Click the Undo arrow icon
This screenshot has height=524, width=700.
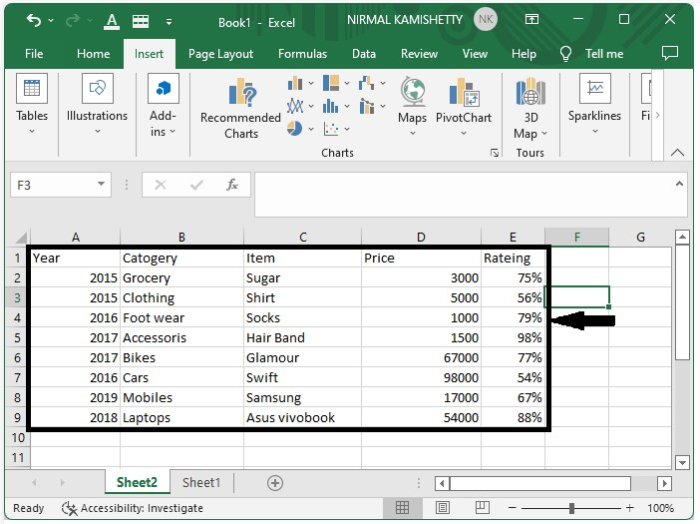(34, 20)
